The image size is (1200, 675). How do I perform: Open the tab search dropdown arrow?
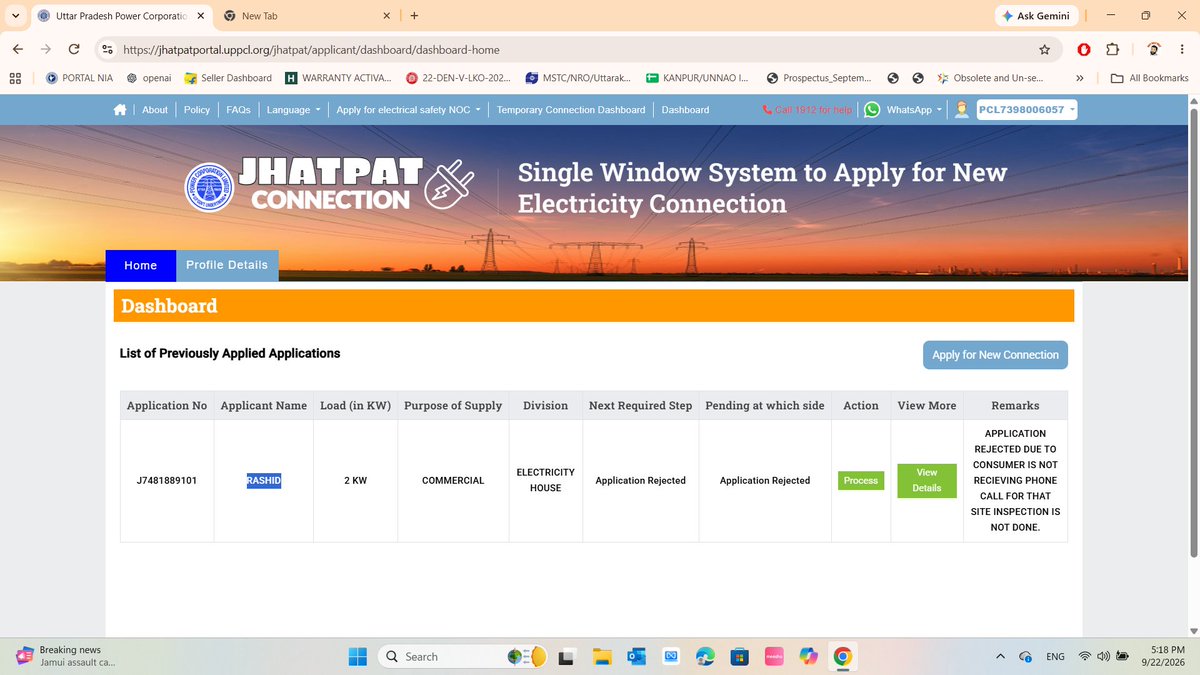click(15, 16)
